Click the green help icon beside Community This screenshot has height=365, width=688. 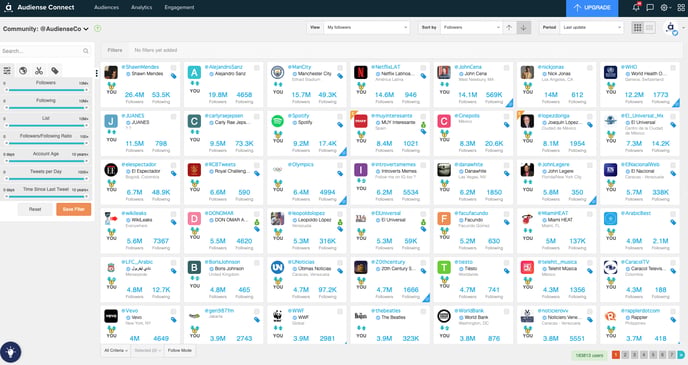coord(98,29)
